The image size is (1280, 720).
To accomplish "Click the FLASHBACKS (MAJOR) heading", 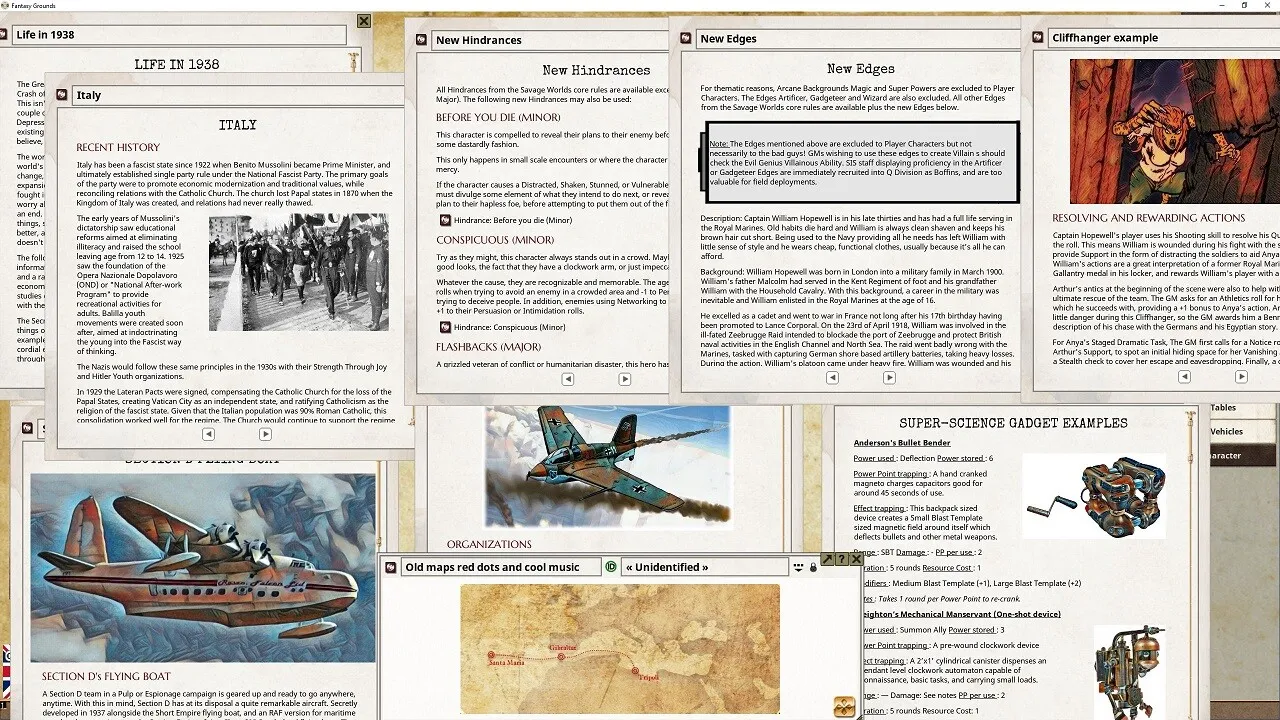I will click(489, 347).
